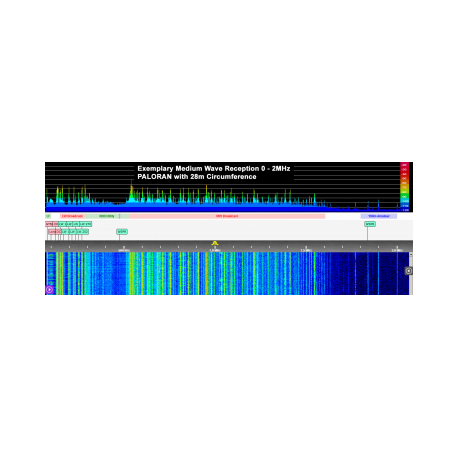Screen dimensions: 458x458
Task: Select the WSPR label near 500 kHz
Action: [x=122, y=231]
